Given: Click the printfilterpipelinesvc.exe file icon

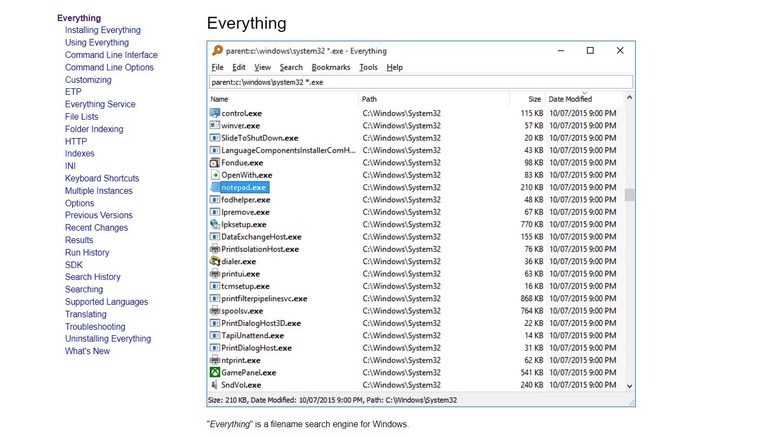Looking at the screenshot, I should pos(214,299).
